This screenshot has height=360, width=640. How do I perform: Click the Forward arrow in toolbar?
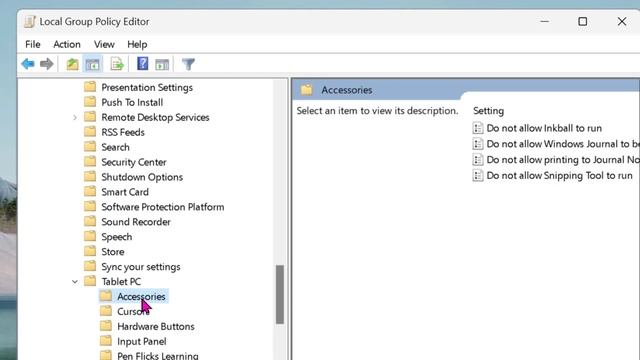(x=47, y=64)
